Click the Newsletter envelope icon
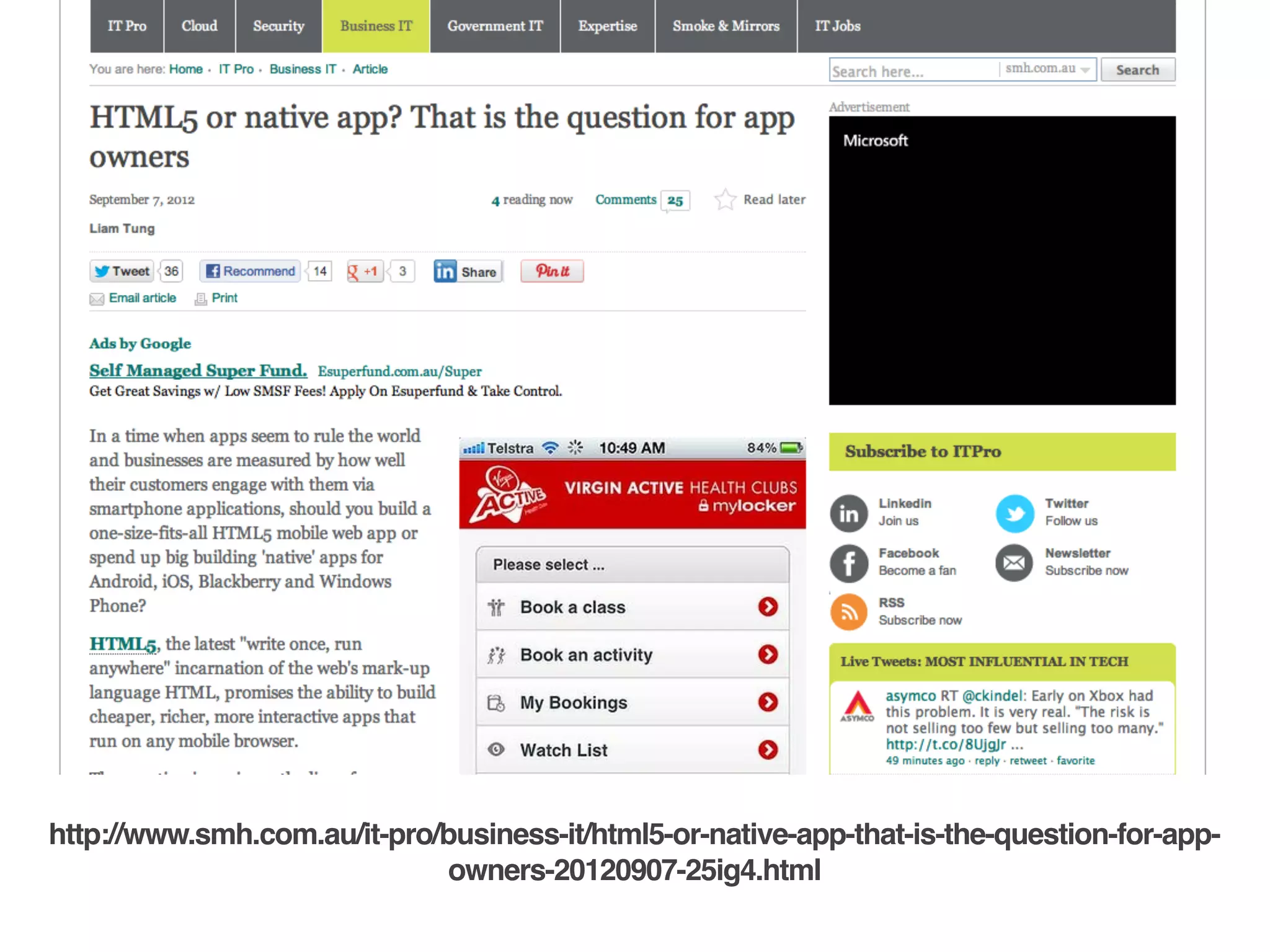The width and height of the screenshot is (1270, 952). (x=1015, y=563)
